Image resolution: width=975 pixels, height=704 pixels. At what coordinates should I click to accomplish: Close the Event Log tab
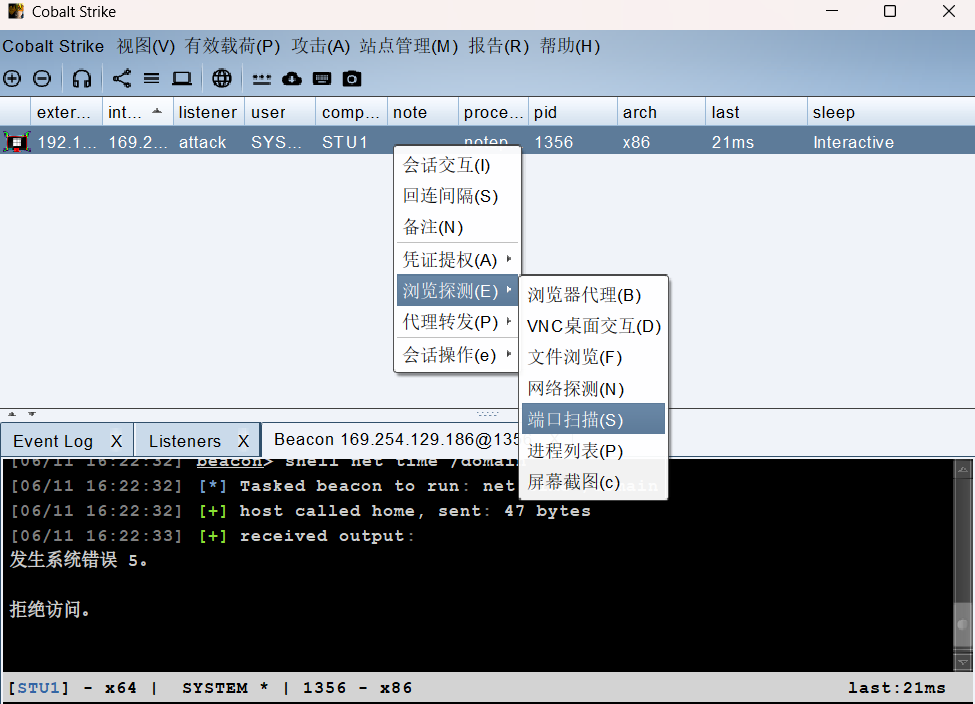116,441
